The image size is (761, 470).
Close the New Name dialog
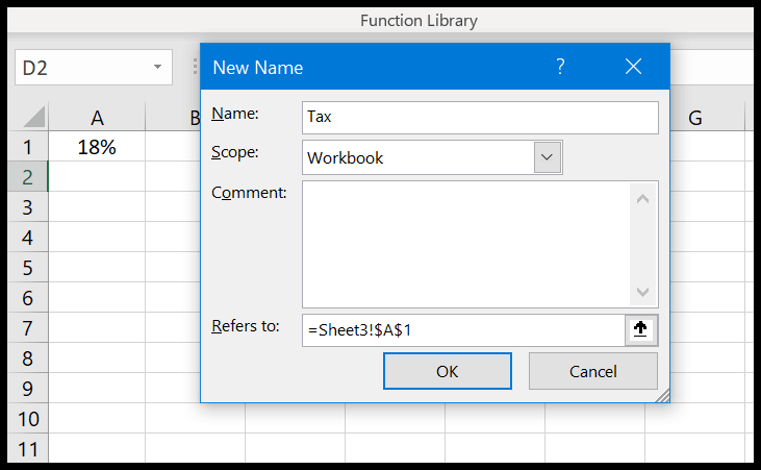click(633, 67)
